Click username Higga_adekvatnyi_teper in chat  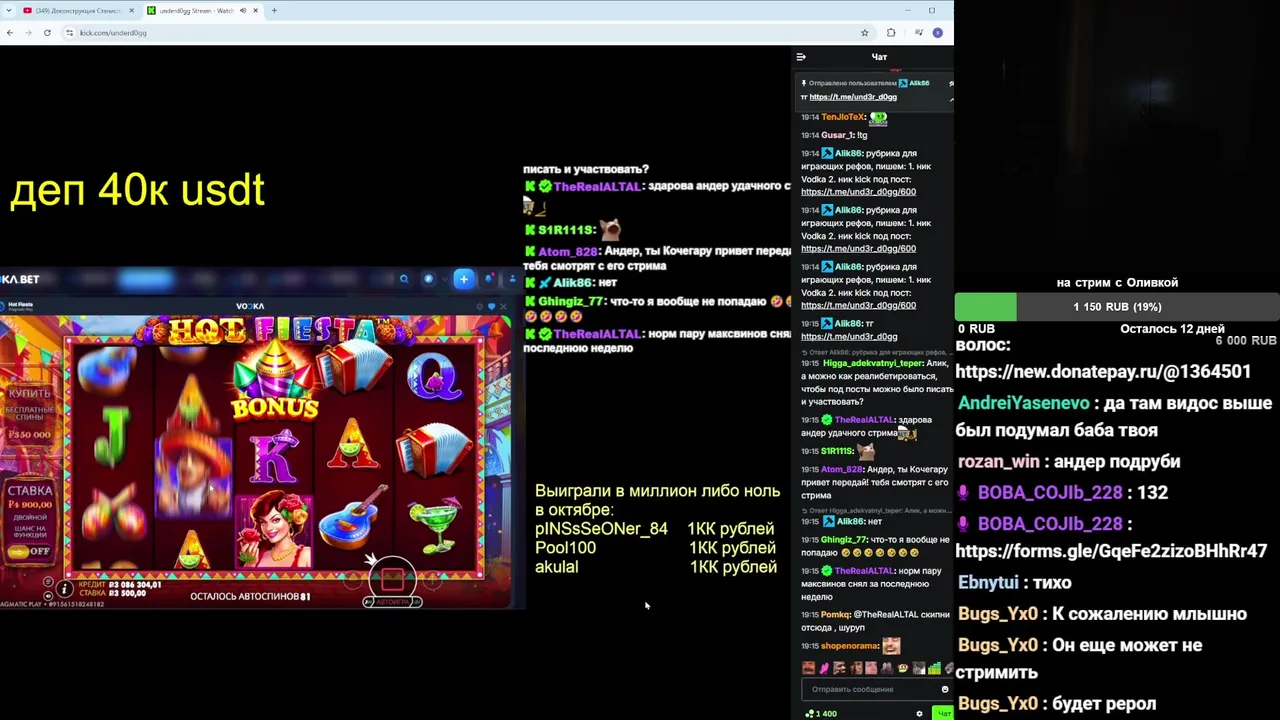[872, 363]
